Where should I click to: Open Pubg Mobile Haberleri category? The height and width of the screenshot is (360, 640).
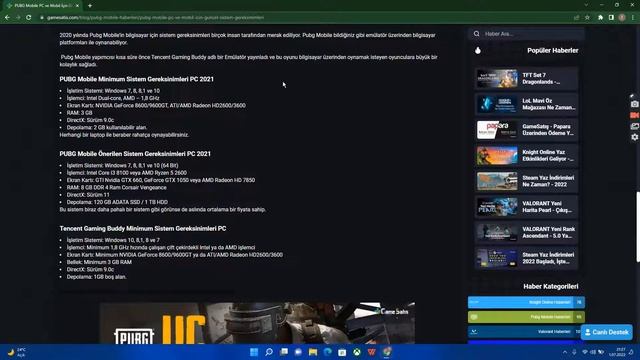coord(526,317)
